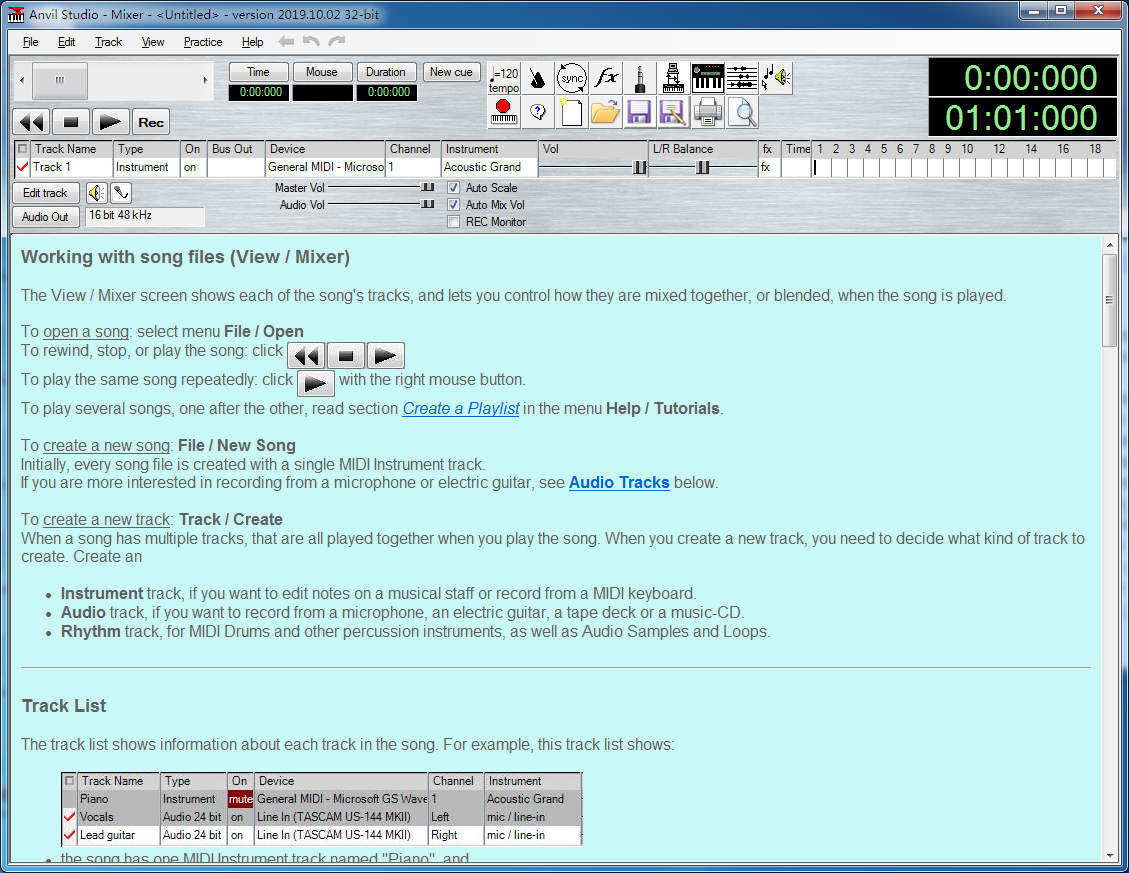
Task: Uncheck the Auto Scale checkbox
Action: coord(454,187)
